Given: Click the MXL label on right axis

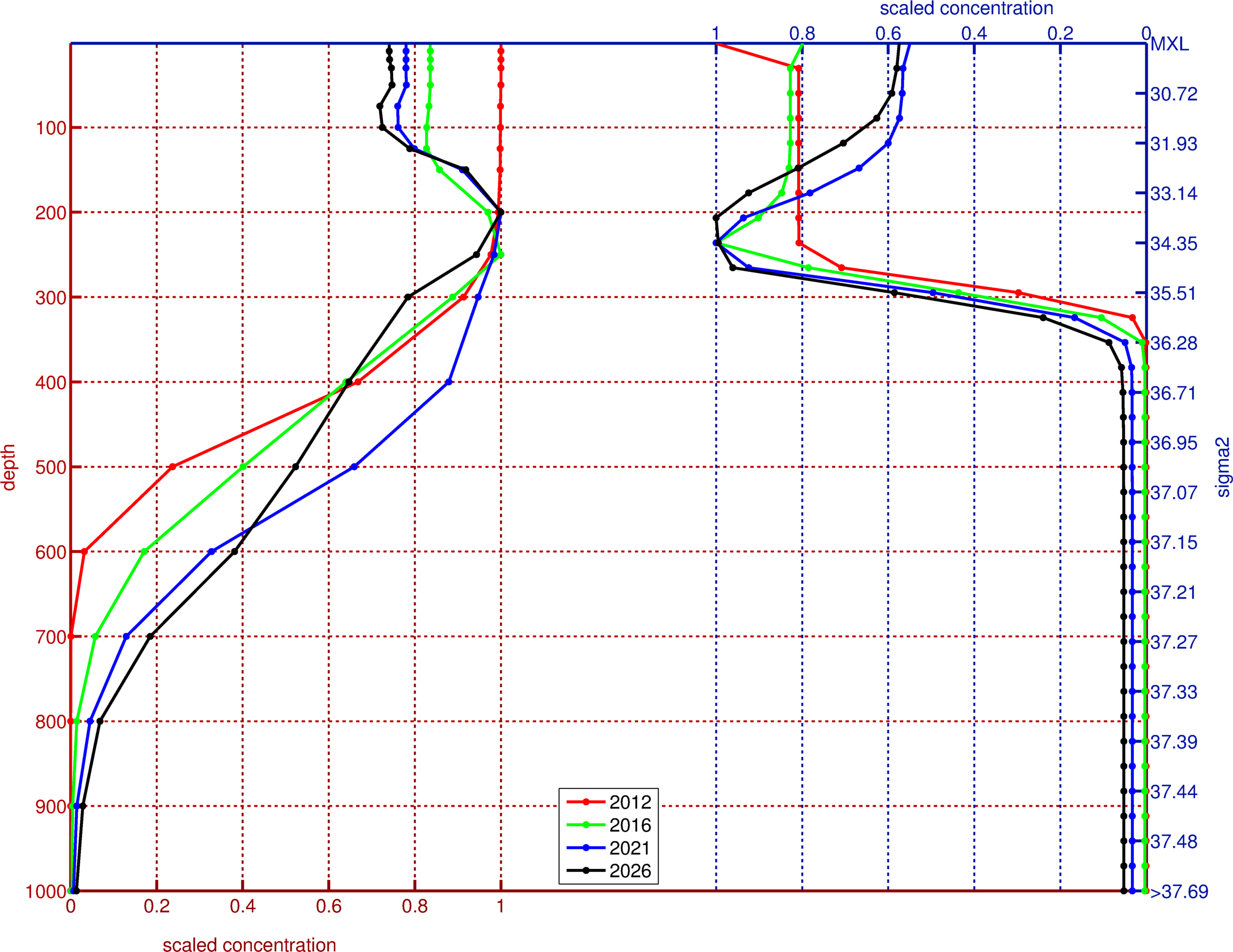Looking at the screenshot, I should (x=1170, y=44).
